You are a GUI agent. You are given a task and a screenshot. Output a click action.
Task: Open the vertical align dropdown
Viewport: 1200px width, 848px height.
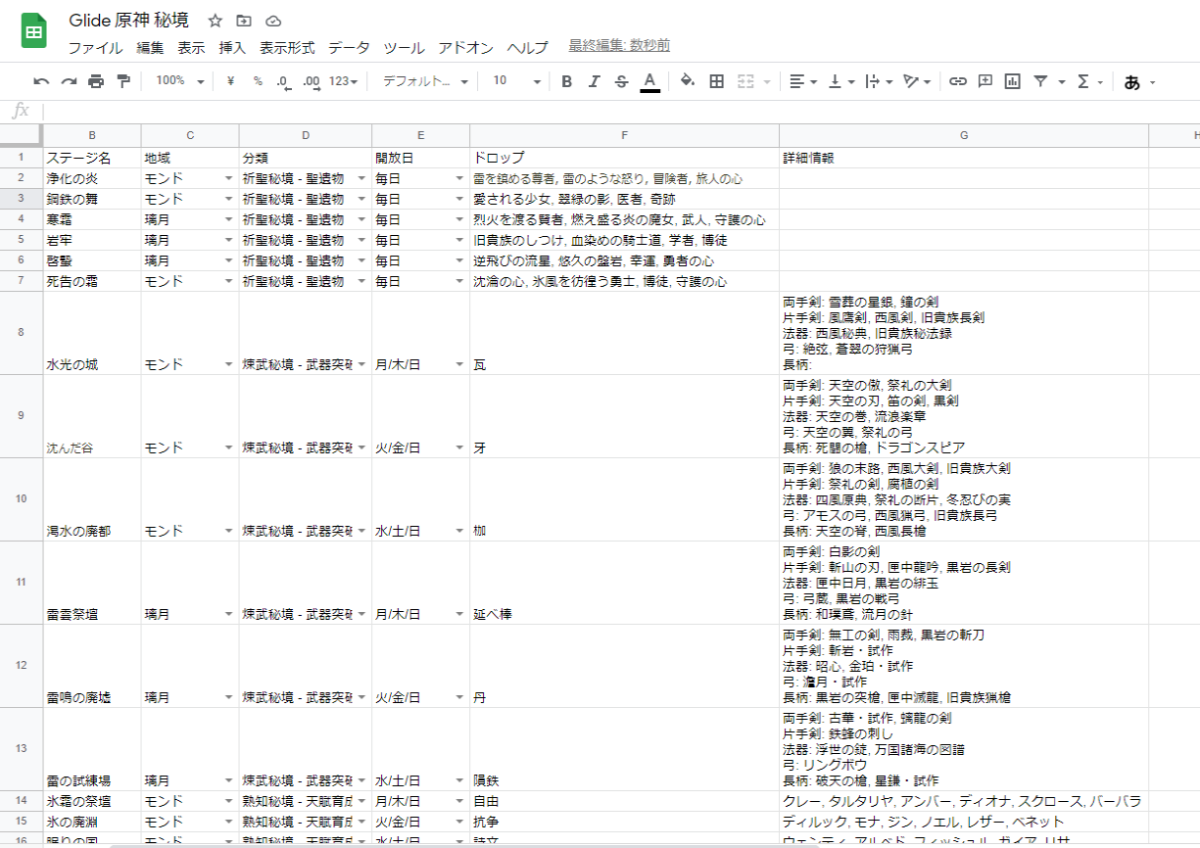(x=841, y=82)
